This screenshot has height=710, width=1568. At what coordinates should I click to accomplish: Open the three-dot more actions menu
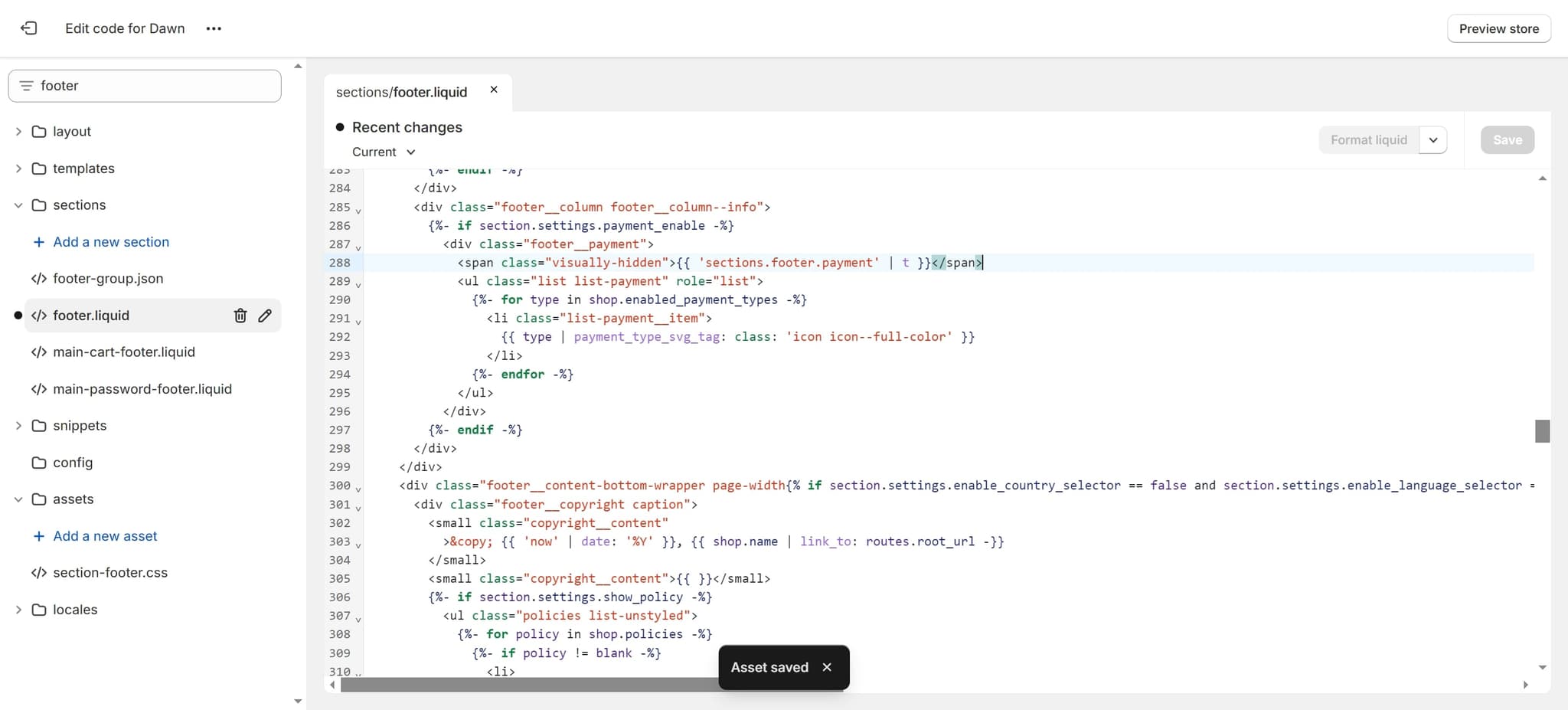pyautogui.click(x=214, y=28)
